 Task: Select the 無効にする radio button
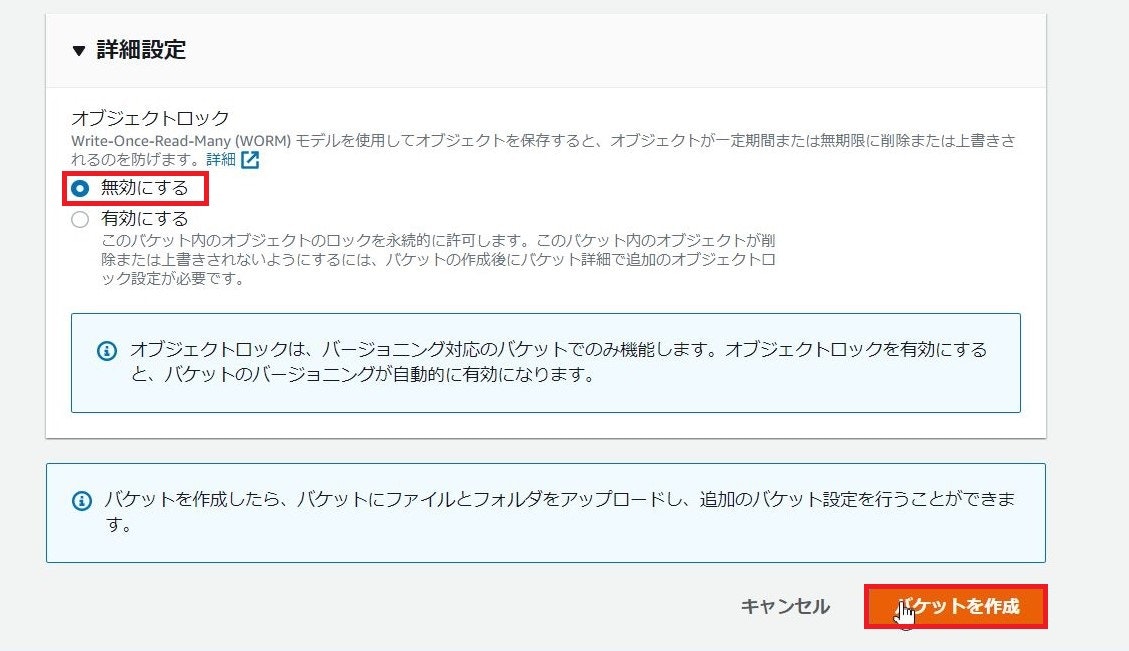click(80, 189)
